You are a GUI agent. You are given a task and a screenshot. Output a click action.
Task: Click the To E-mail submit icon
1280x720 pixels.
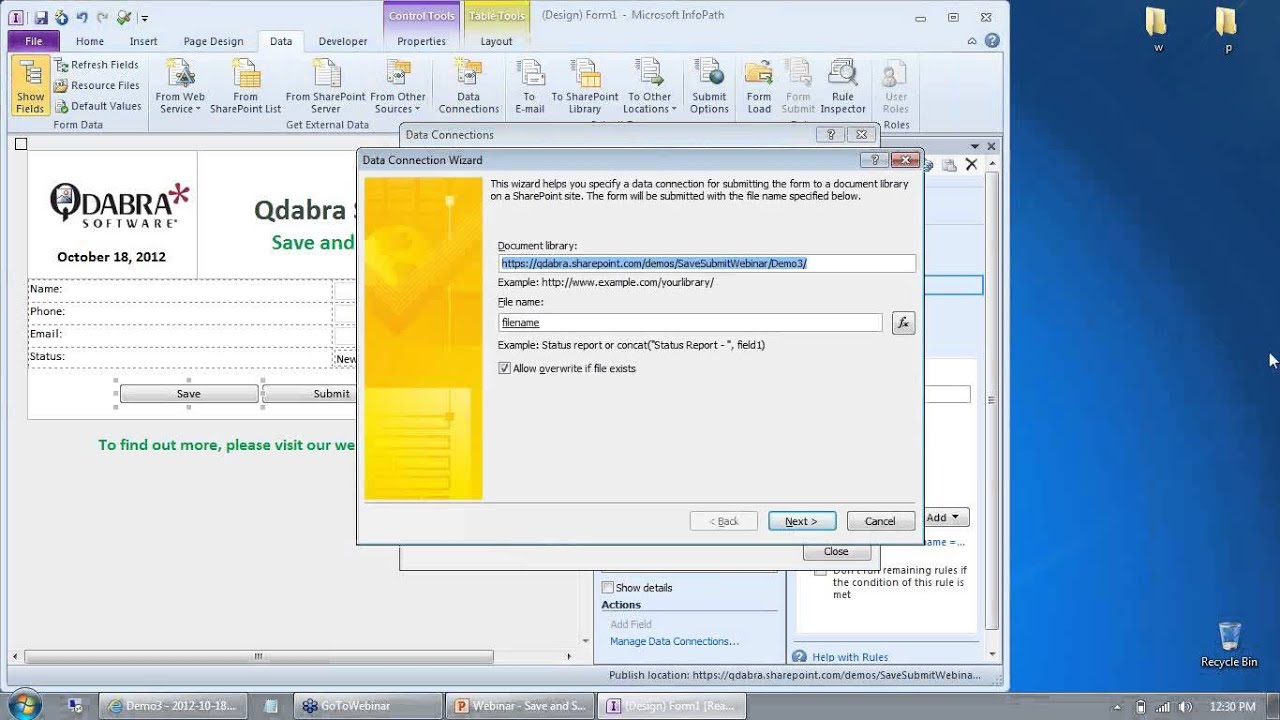(x=529, y=85)
